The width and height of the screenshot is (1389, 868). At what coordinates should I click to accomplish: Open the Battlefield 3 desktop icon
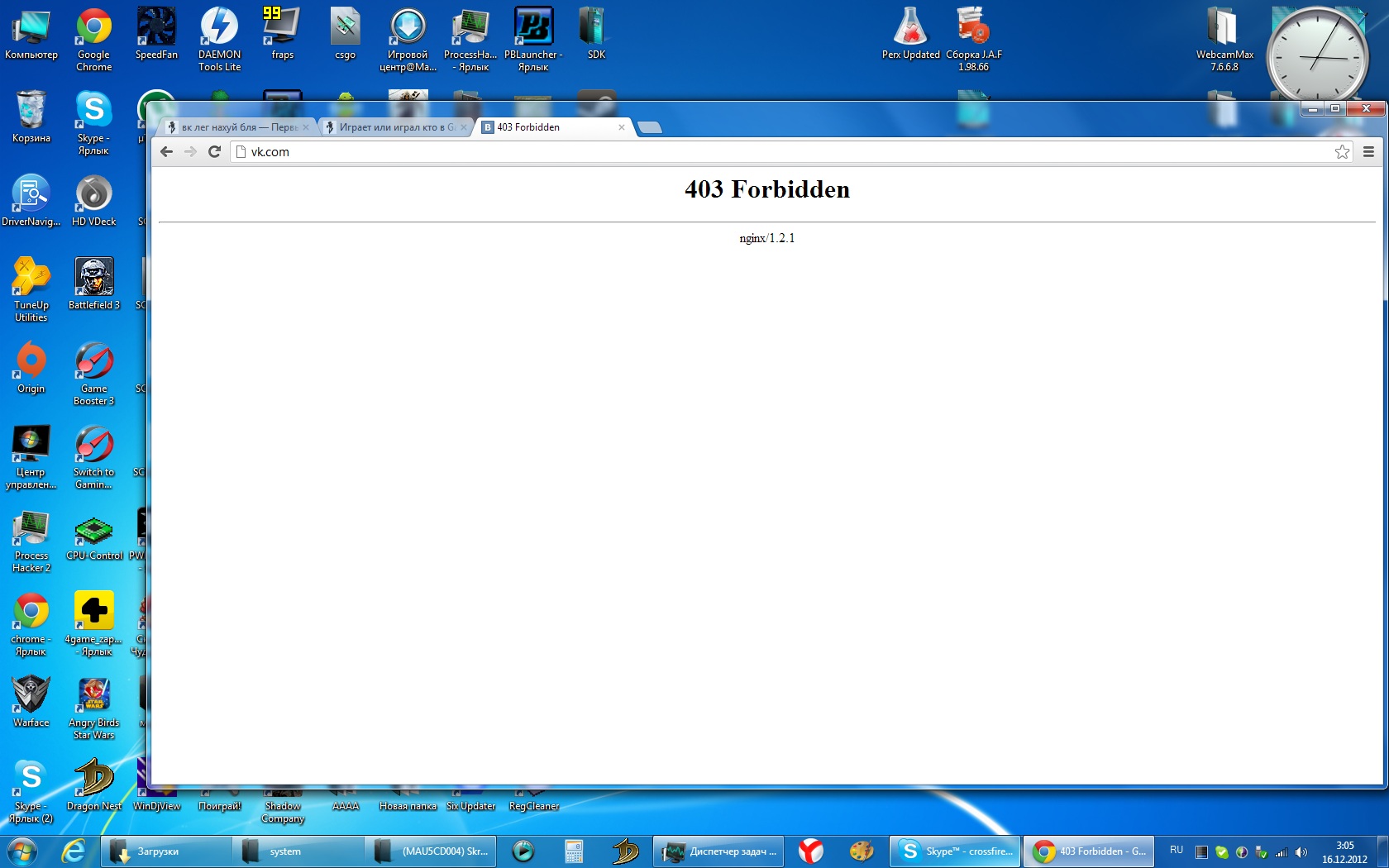coord(94,282)
